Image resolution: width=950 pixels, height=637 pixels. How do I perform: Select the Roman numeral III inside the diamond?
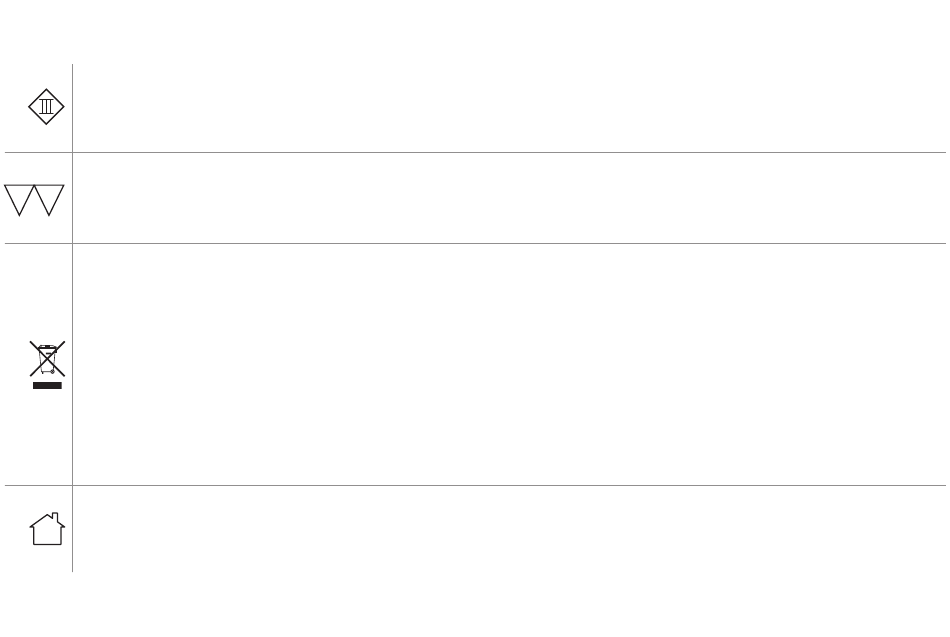pyautogui.click(x=46, y=107)
